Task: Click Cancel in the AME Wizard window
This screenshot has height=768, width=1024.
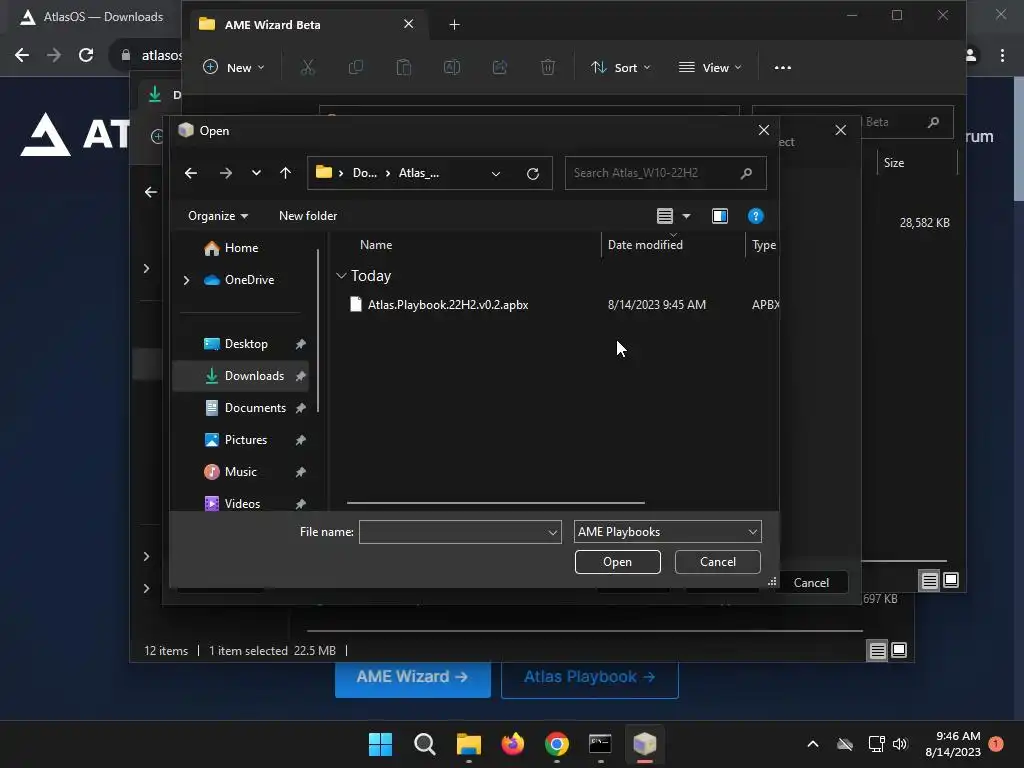Action: coord(811,583)
